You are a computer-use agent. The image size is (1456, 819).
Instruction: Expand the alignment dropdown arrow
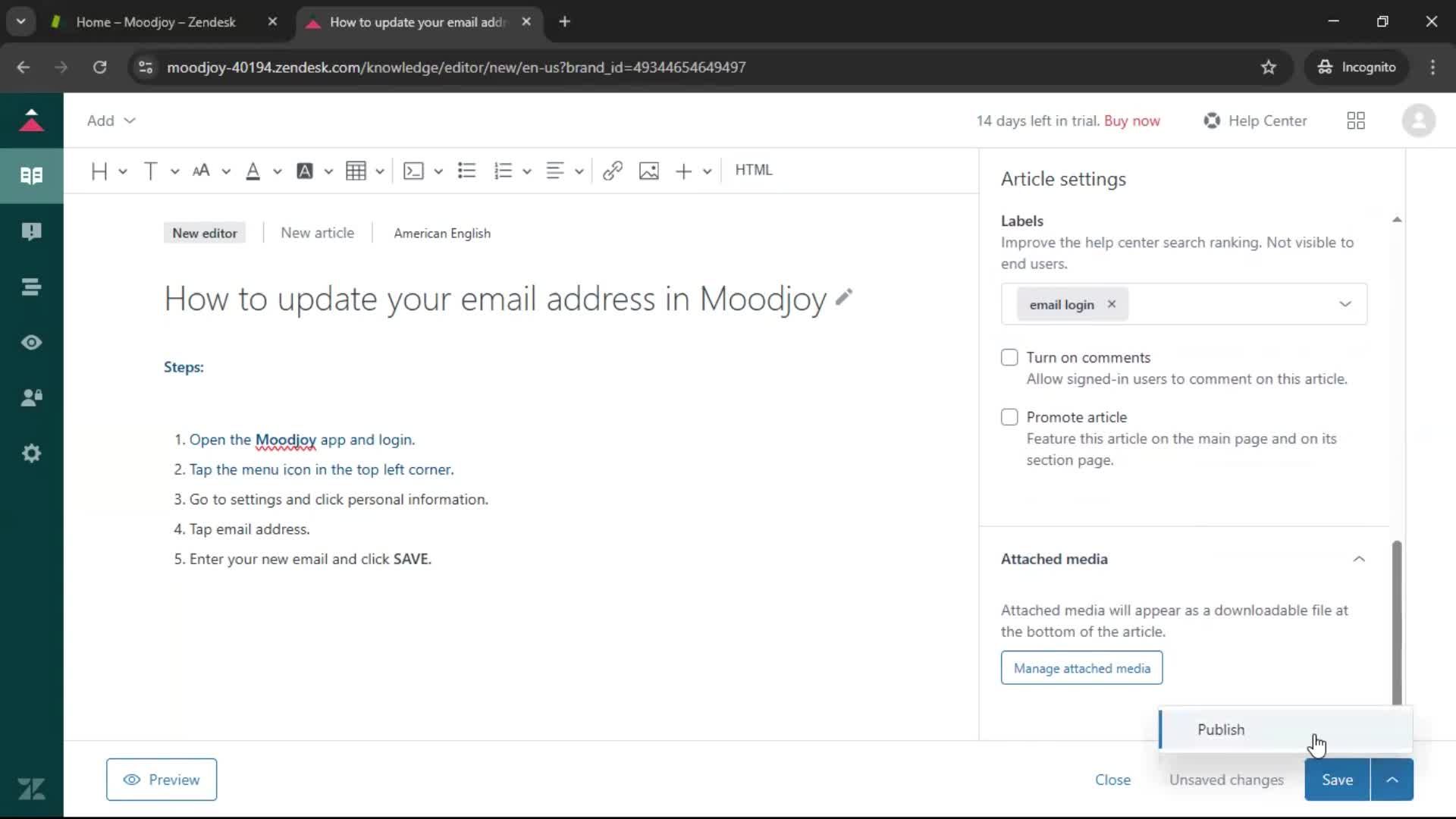pyautogui.click(x=579, y=171)
